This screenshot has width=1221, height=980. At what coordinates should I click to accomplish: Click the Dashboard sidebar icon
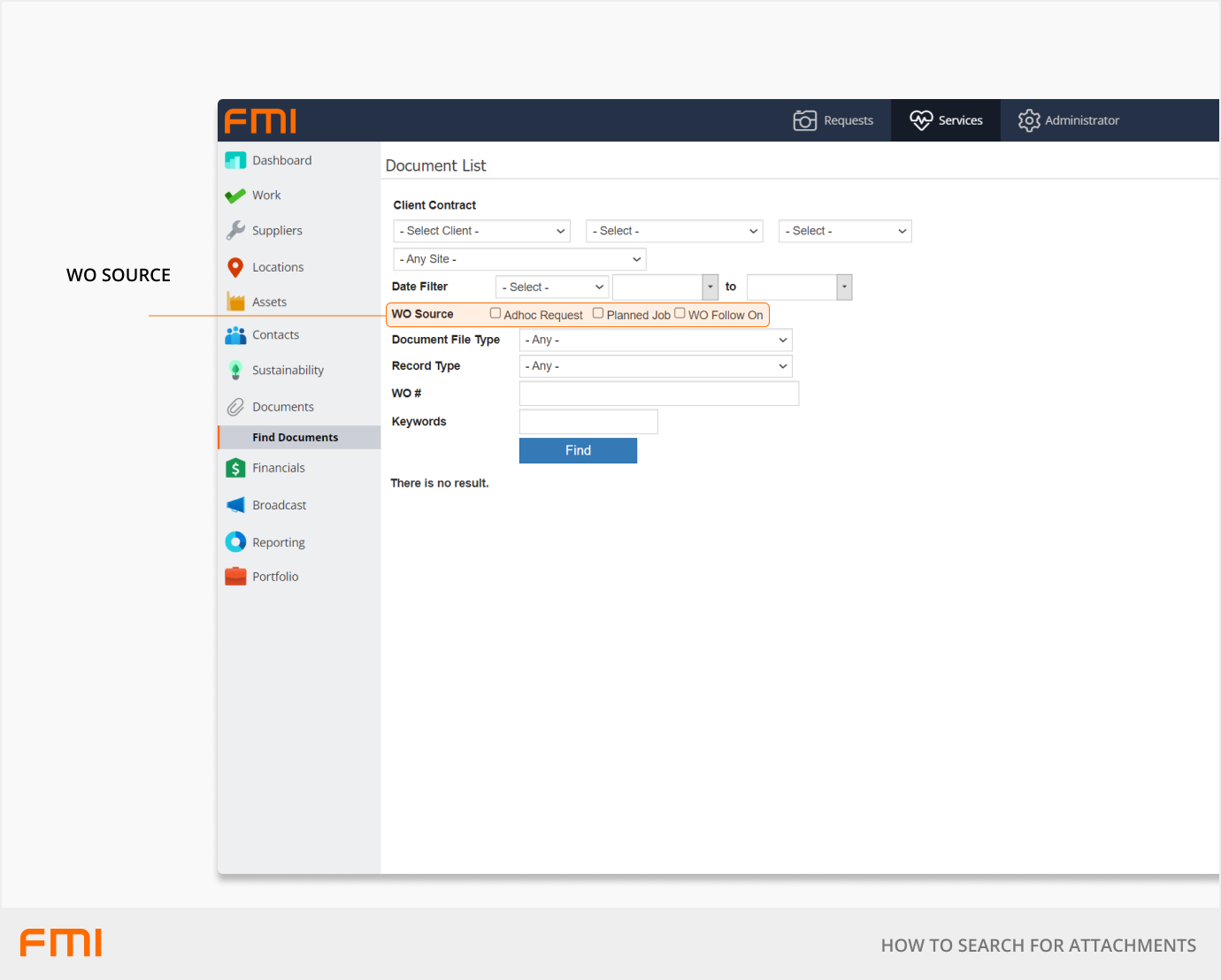tap(235, 160)
